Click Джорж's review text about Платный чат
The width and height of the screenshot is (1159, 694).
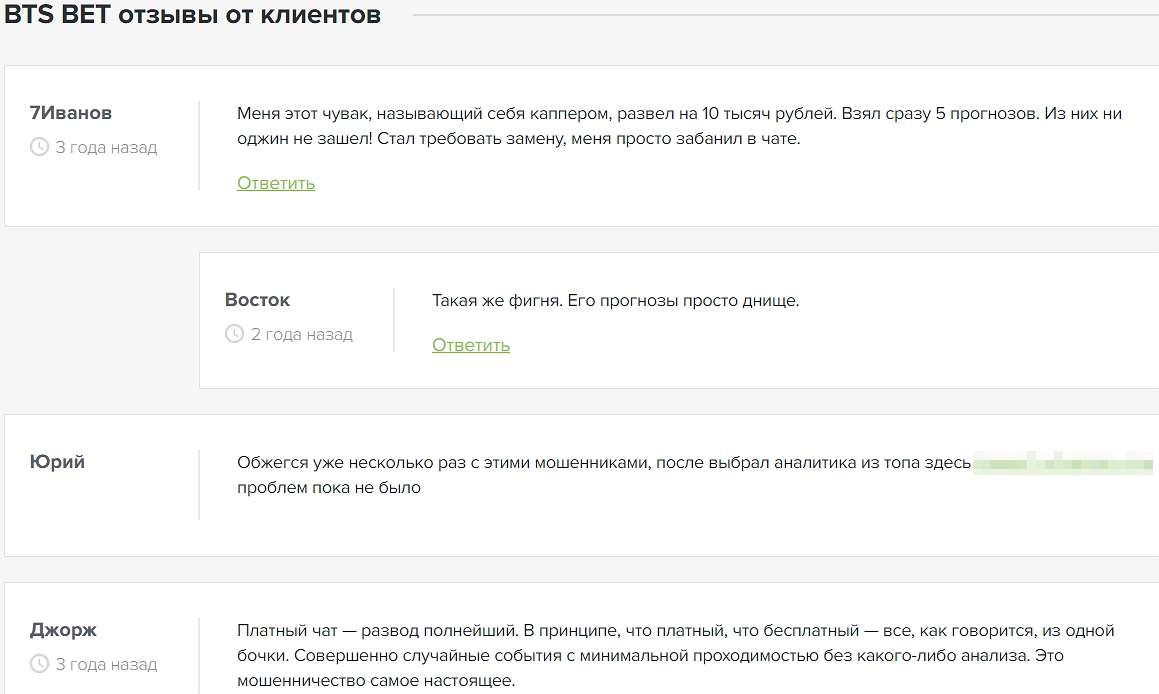tap(675, 631)
